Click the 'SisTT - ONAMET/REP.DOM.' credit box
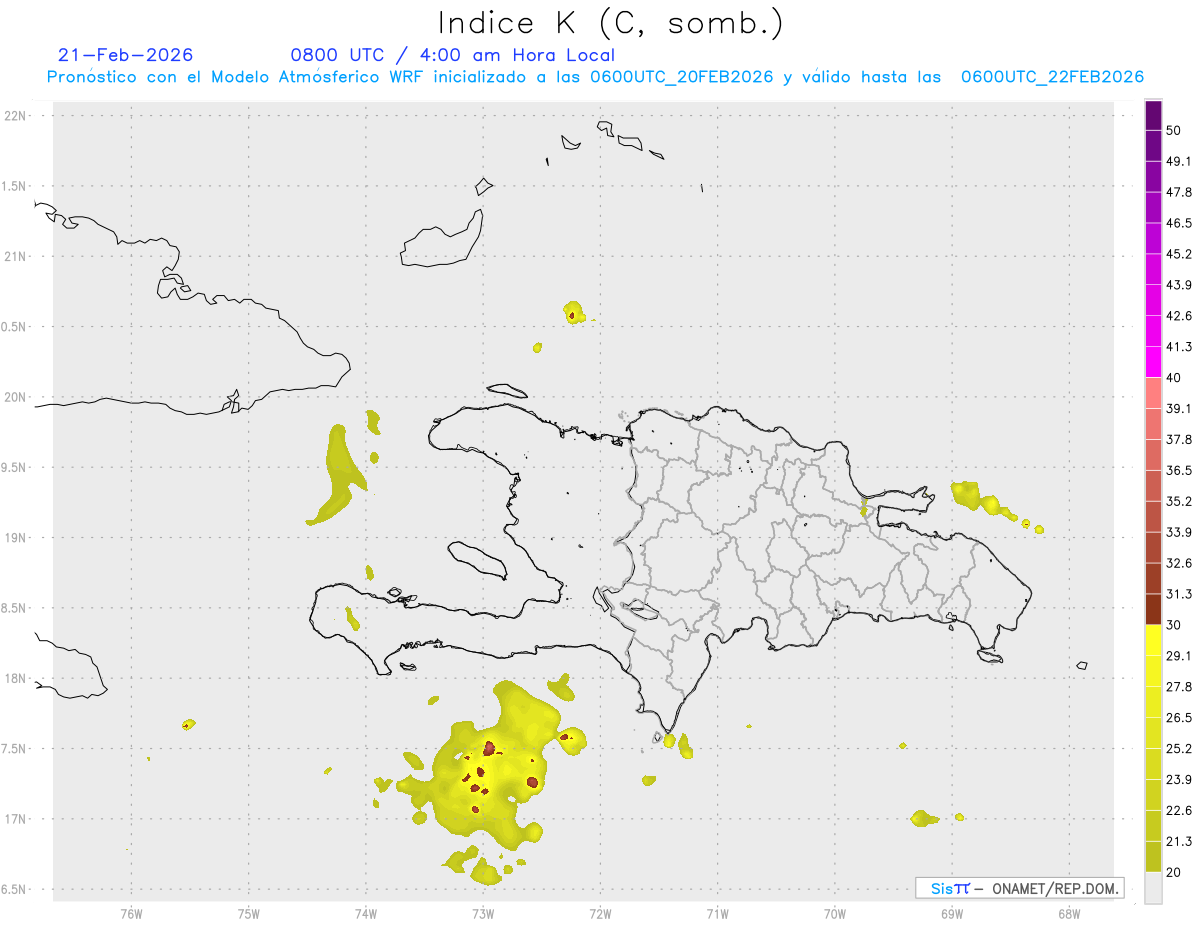Image resolution: width=1200 pixels, height=927 pixels. pyautogui.click(x=1019, y=888)
